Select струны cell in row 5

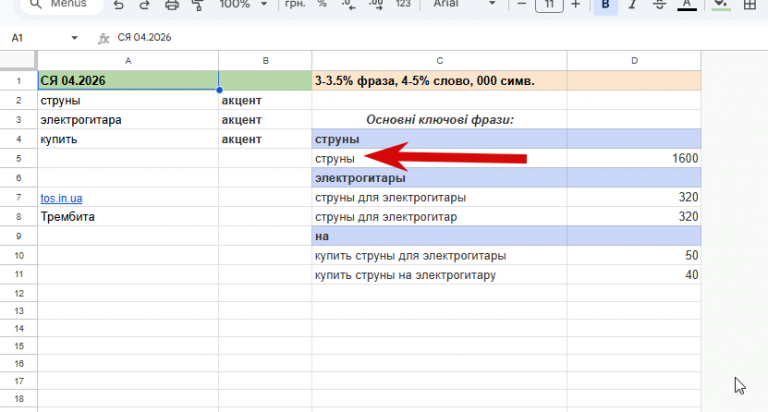(x=439, y=158)
